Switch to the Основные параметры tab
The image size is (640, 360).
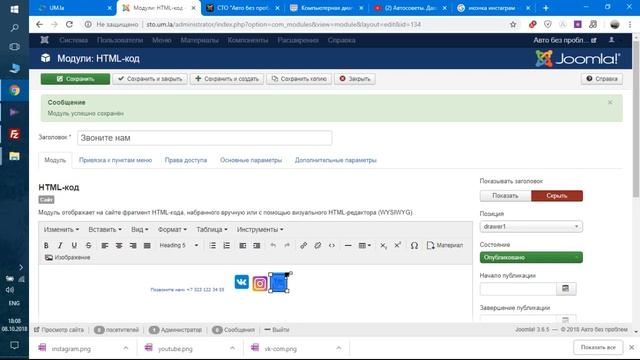click(251, 160)
